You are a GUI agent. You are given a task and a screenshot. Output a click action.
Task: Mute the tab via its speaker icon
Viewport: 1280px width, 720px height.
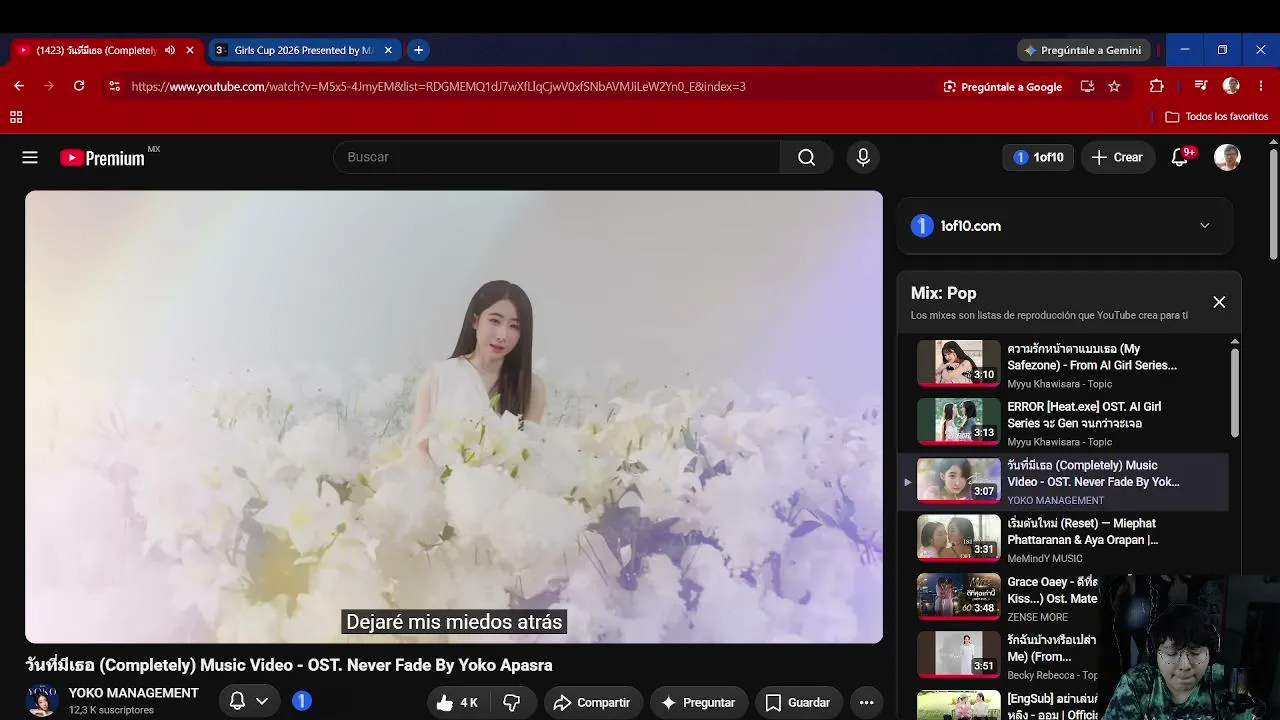click(x=170, y=50)
